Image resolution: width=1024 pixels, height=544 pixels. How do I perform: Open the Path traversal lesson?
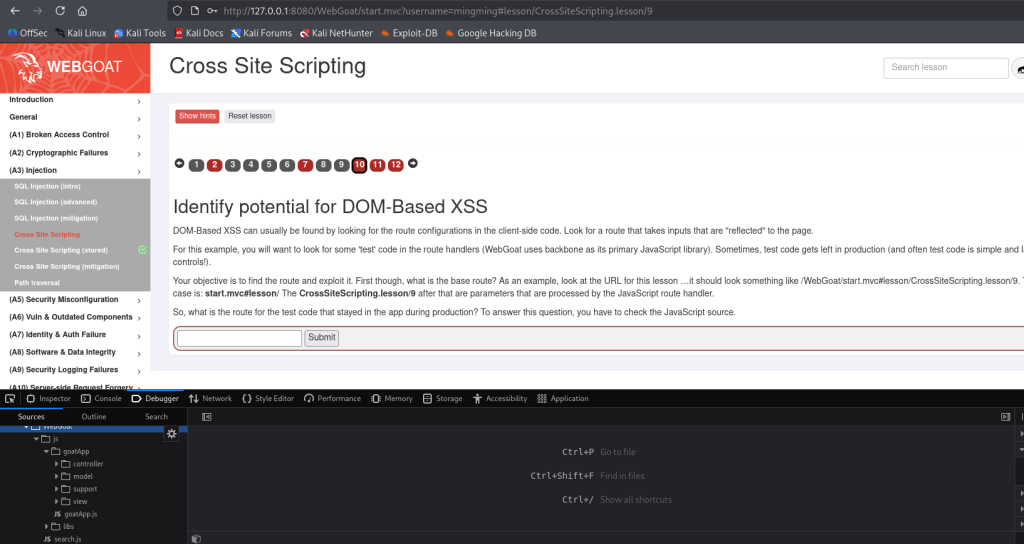(37, 283)
